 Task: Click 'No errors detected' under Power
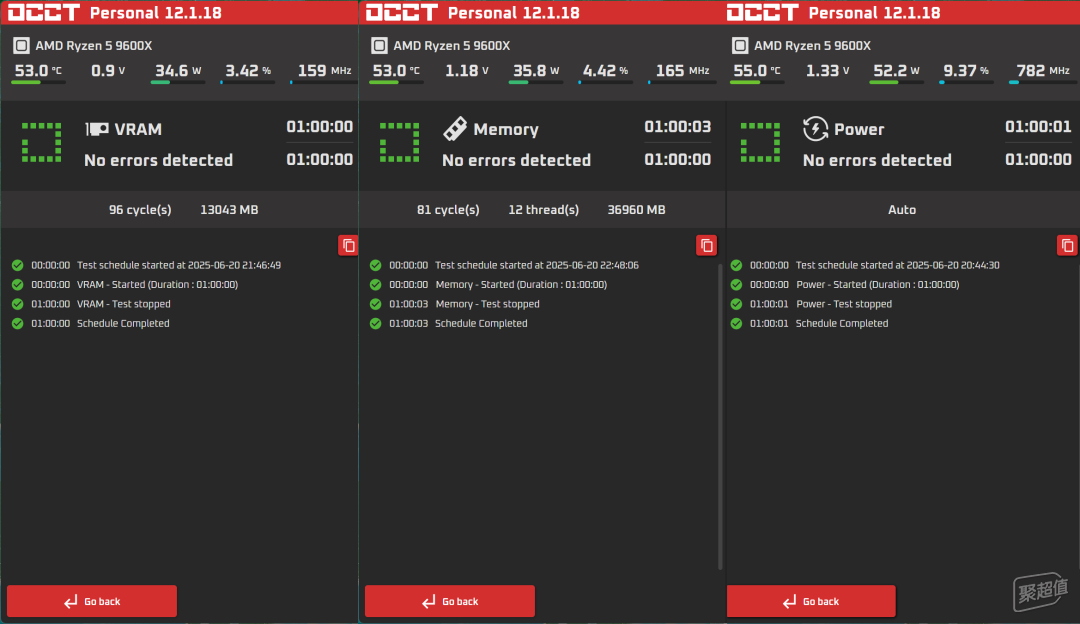click(878, 160)
